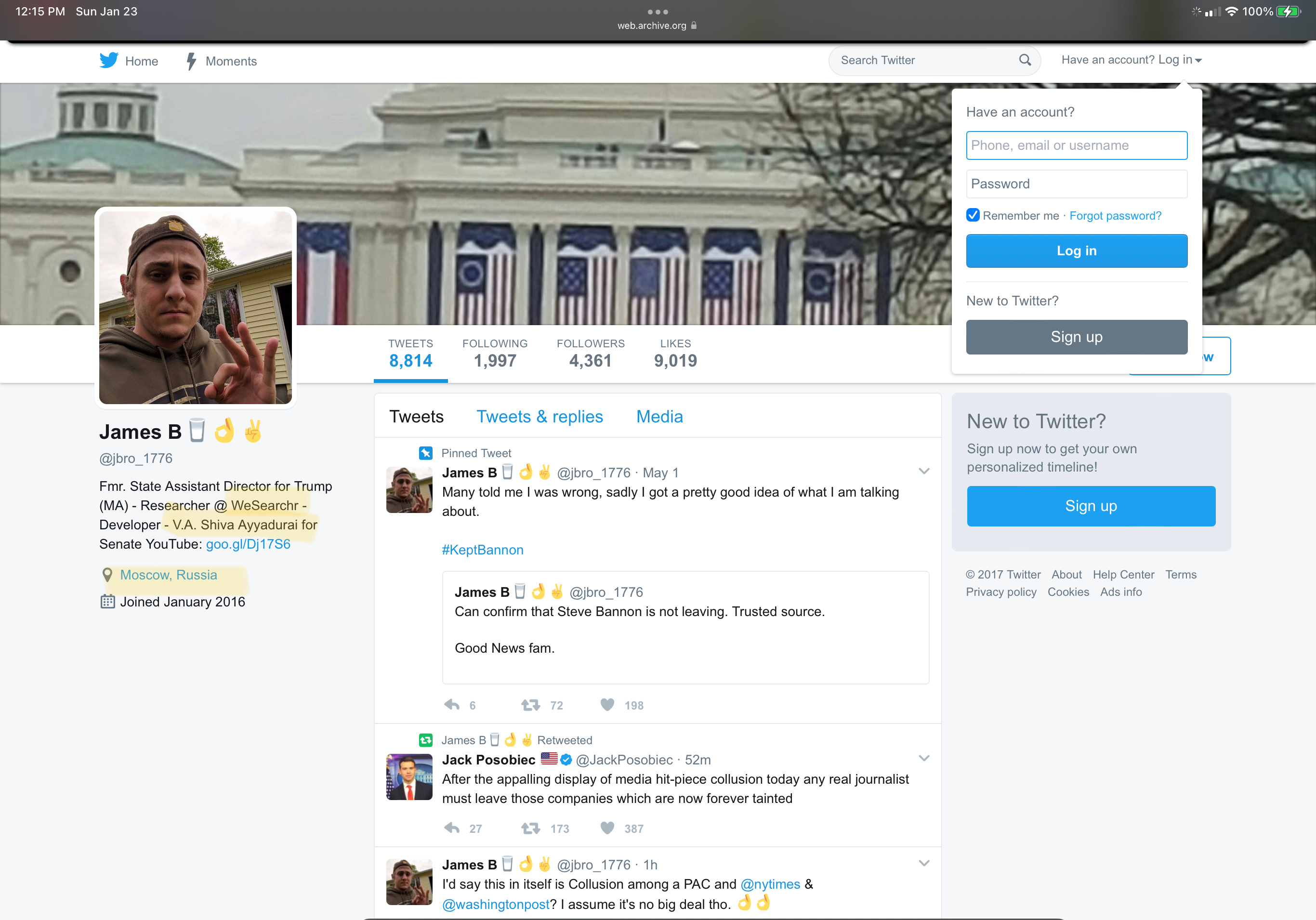Open the LIKES 9,019 list
Screen dimensions: 1316x920
click(675, 353)
